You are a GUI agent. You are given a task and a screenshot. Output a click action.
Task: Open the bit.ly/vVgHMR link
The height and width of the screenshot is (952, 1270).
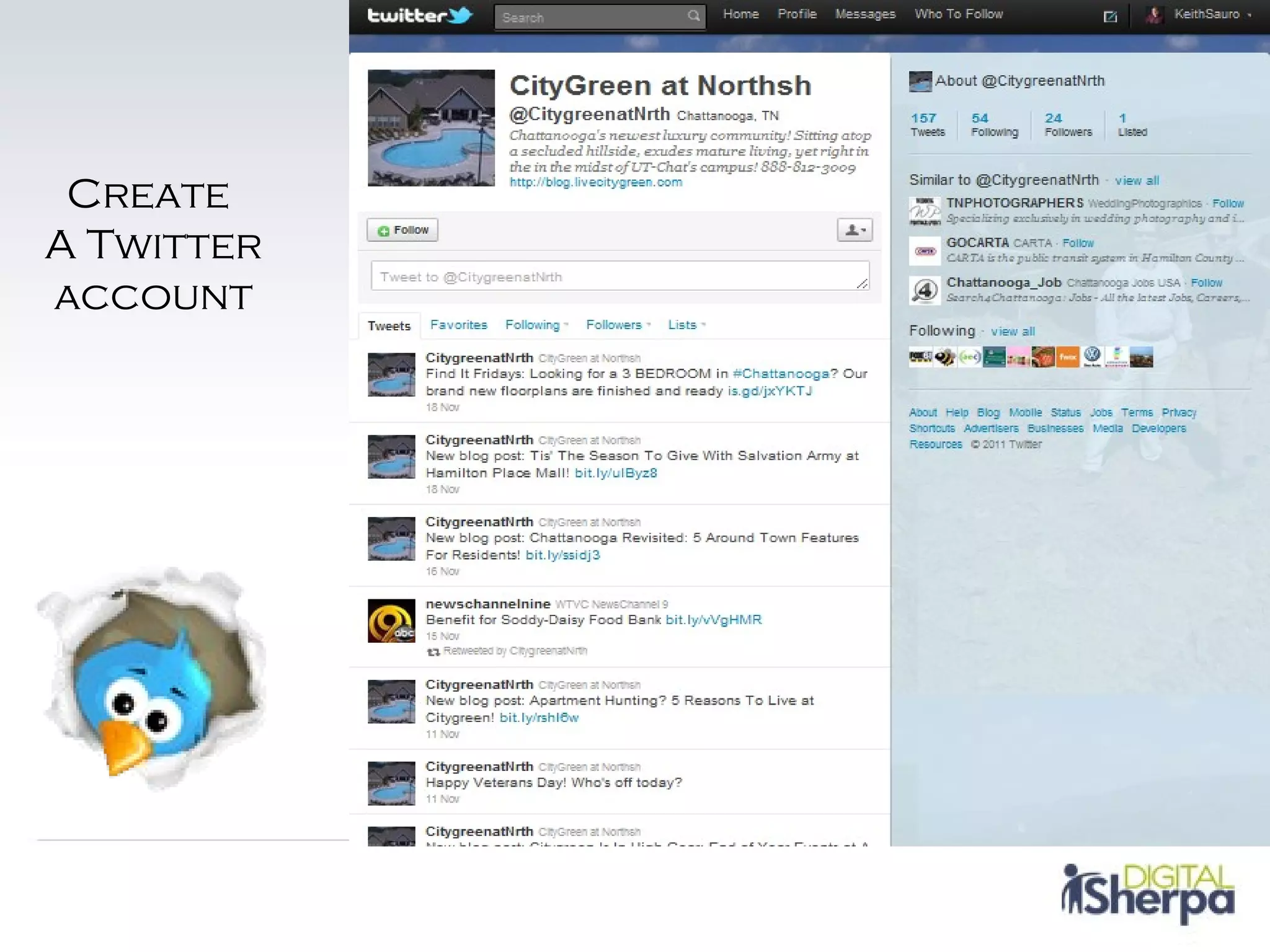point(713,620)
